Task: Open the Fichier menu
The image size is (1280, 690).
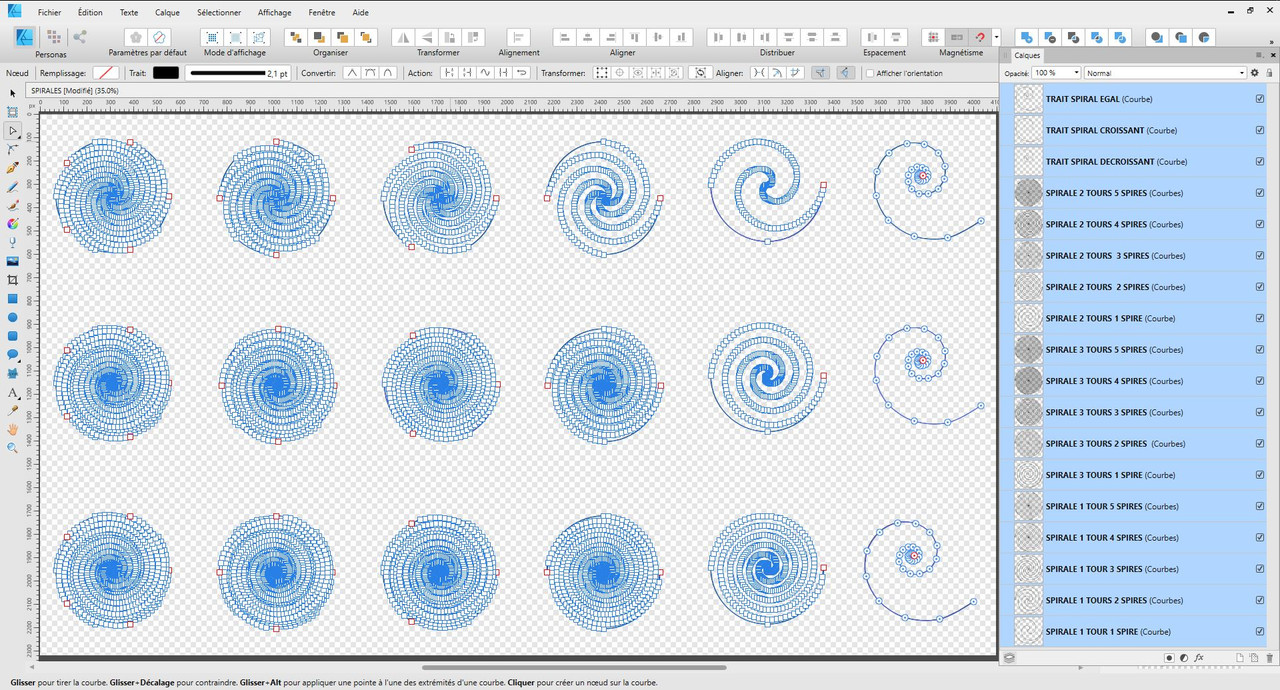Action: [x=50, y=13]
